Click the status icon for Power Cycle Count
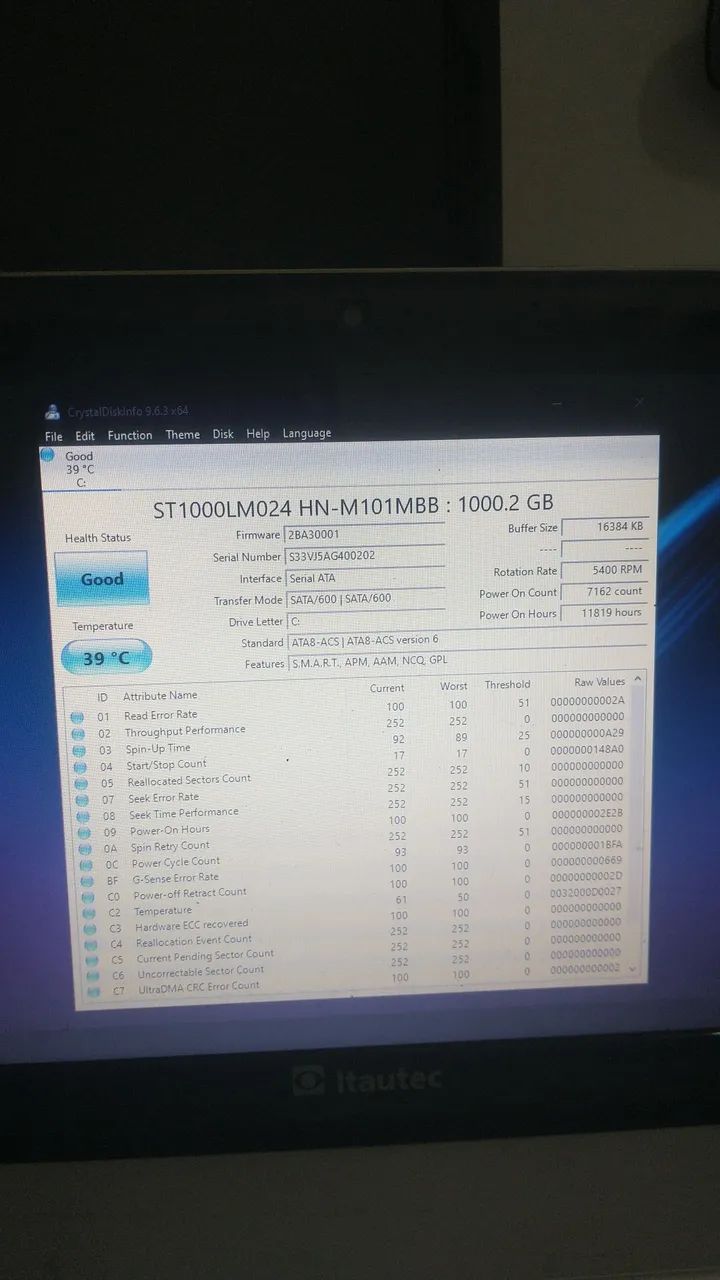 84,864
